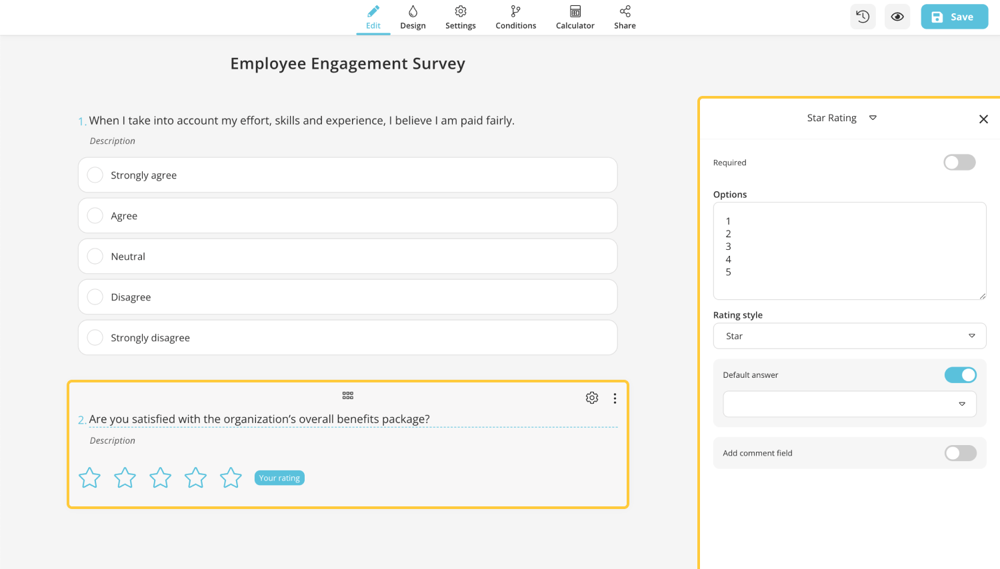Viewport: 1000px width, 569px height.
Task: Select the Strongly agree radio option
Action: point(95,175)
